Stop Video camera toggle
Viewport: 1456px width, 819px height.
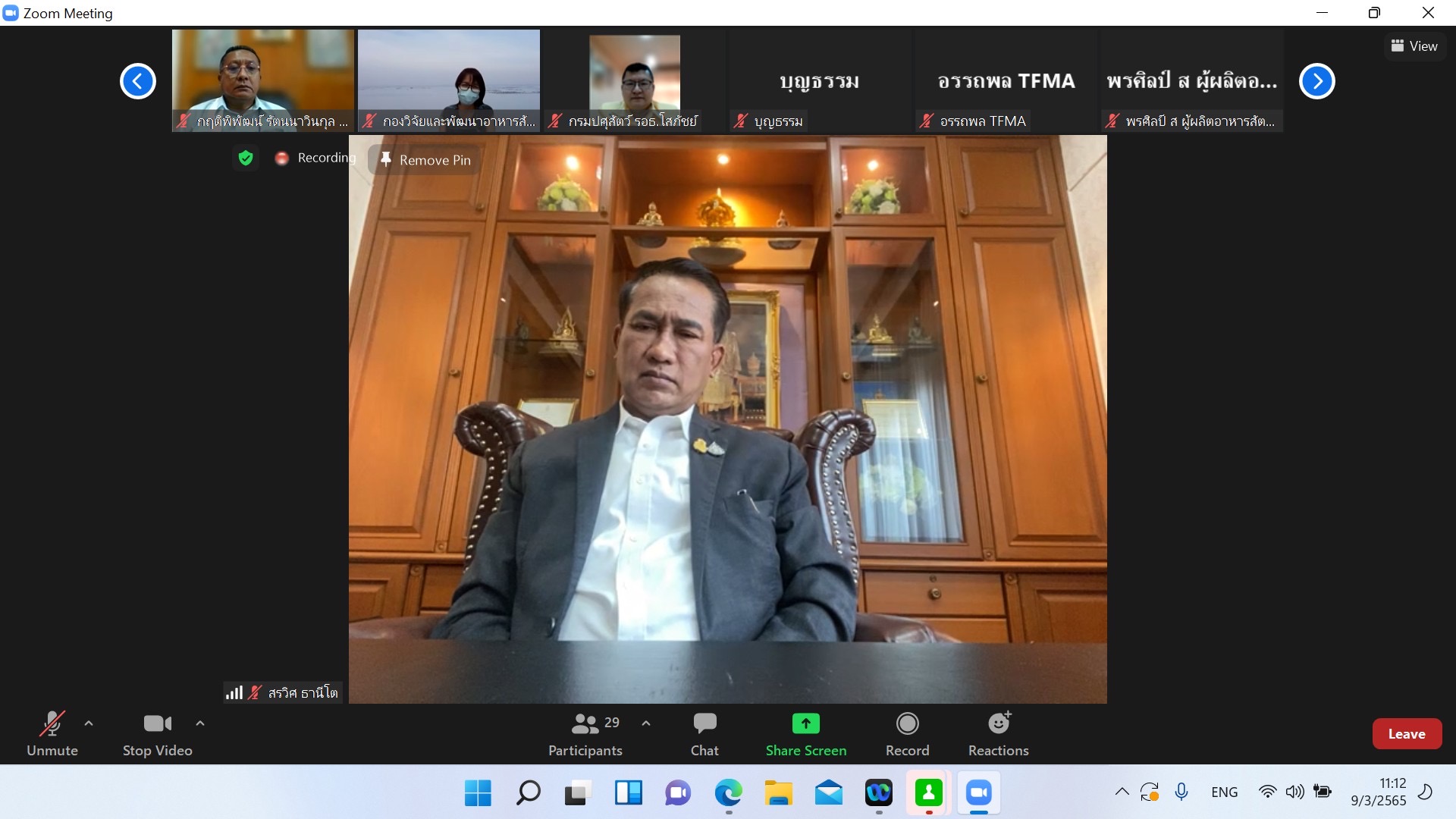pos(157,724)
